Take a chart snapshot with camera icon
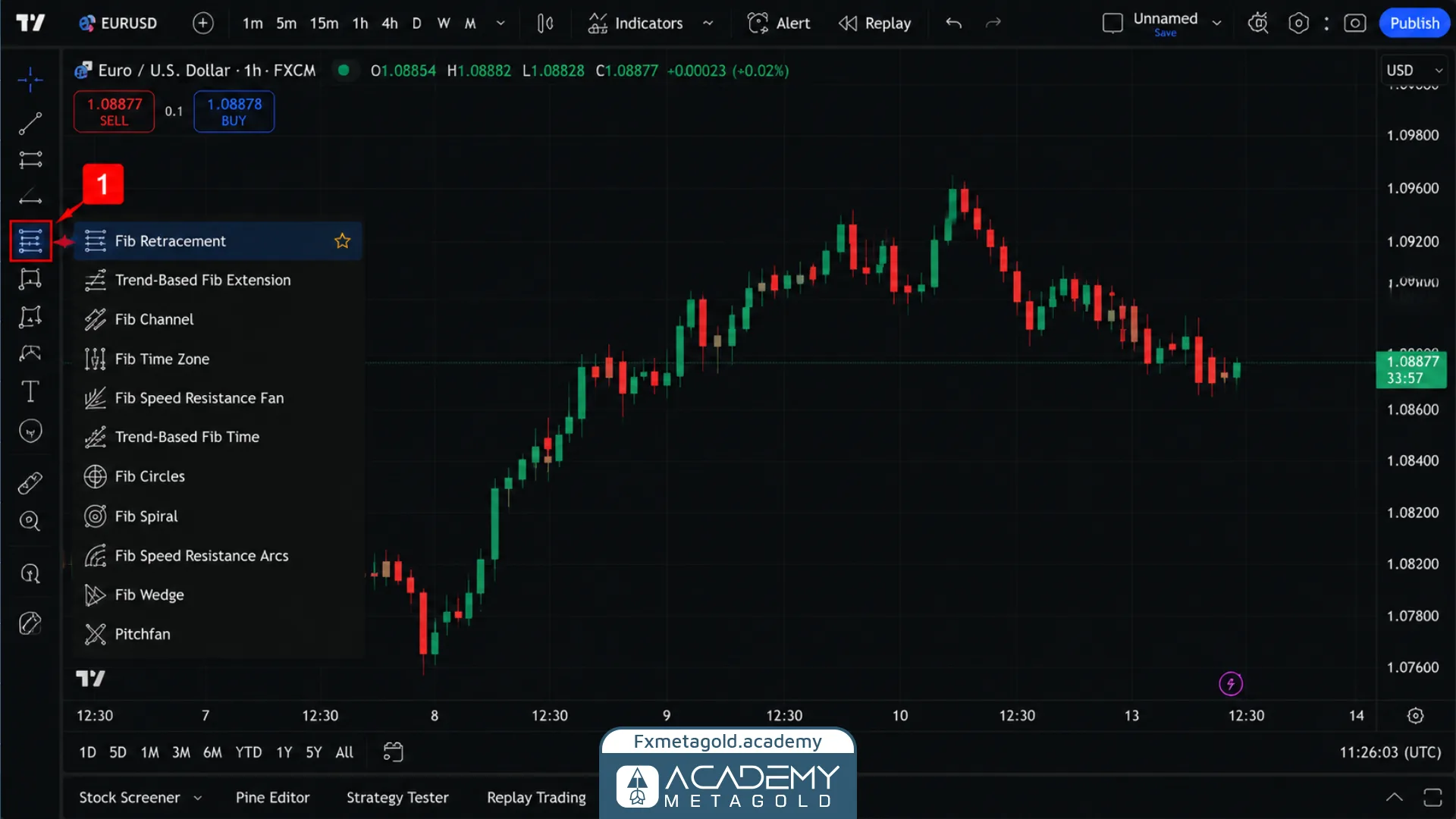The height and width of the screenshot is (819, 1456). click(1355, 24)
